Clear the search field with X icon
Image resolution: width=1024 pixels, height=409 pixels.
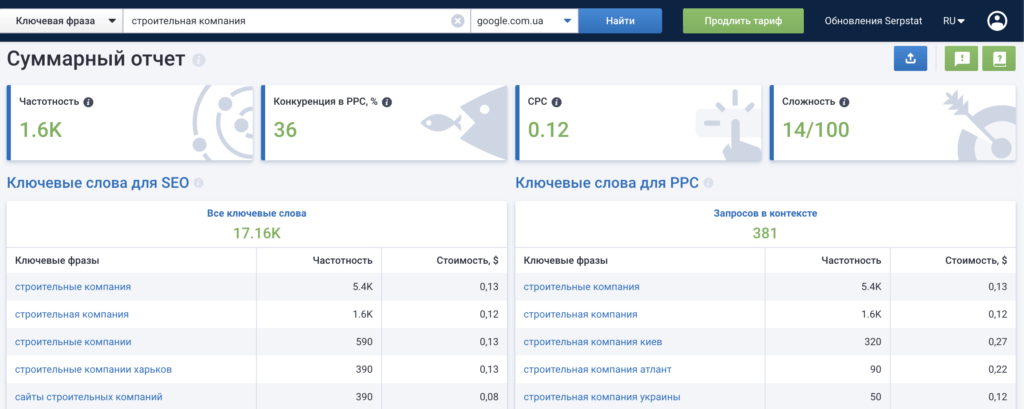[x=458, y=21]
